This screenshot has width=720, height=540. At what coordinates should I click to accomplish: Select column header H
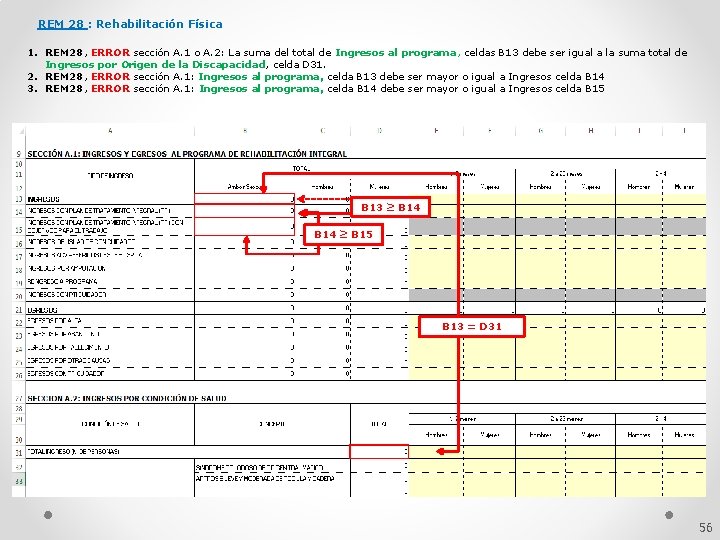click(591, 131)
